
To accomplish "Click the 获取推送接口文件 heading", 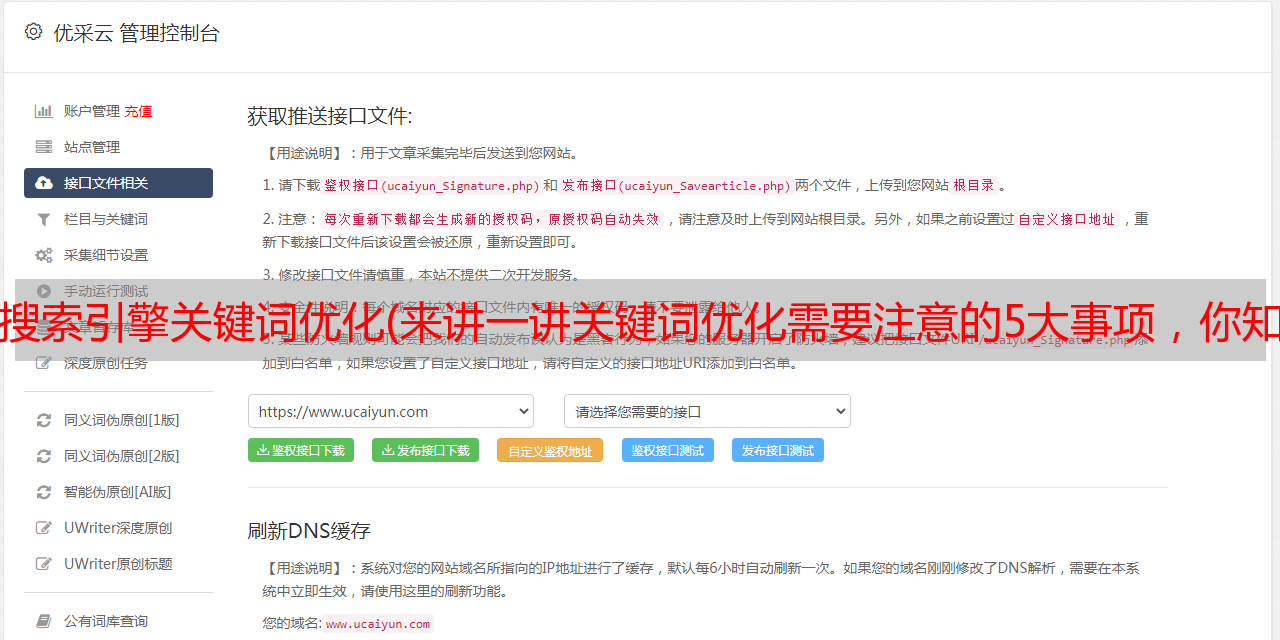I will [330, 116].
